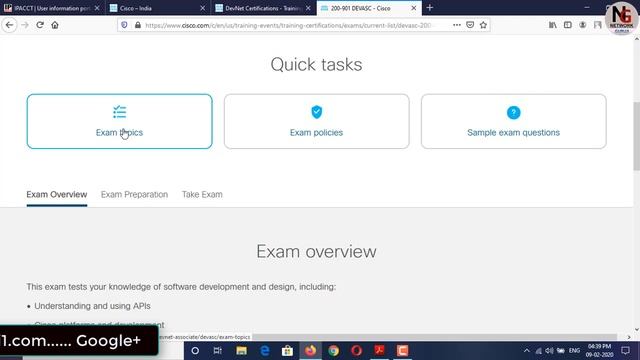Go back to the previous page

[9, 25]
